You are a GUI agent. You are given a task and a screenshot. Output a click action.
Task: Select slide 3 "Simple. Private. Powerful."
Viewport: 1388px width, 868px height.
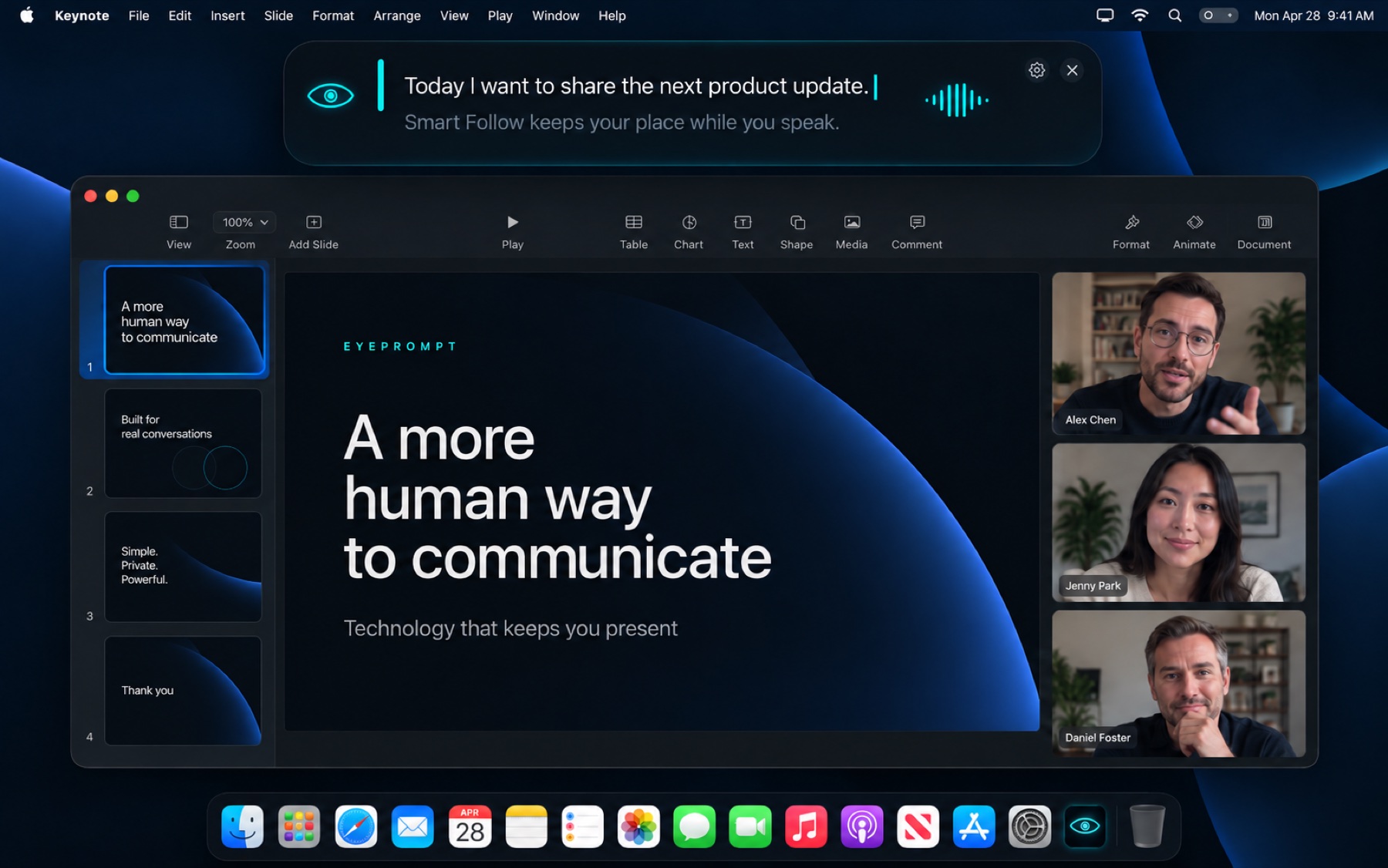tap(183, 567)
